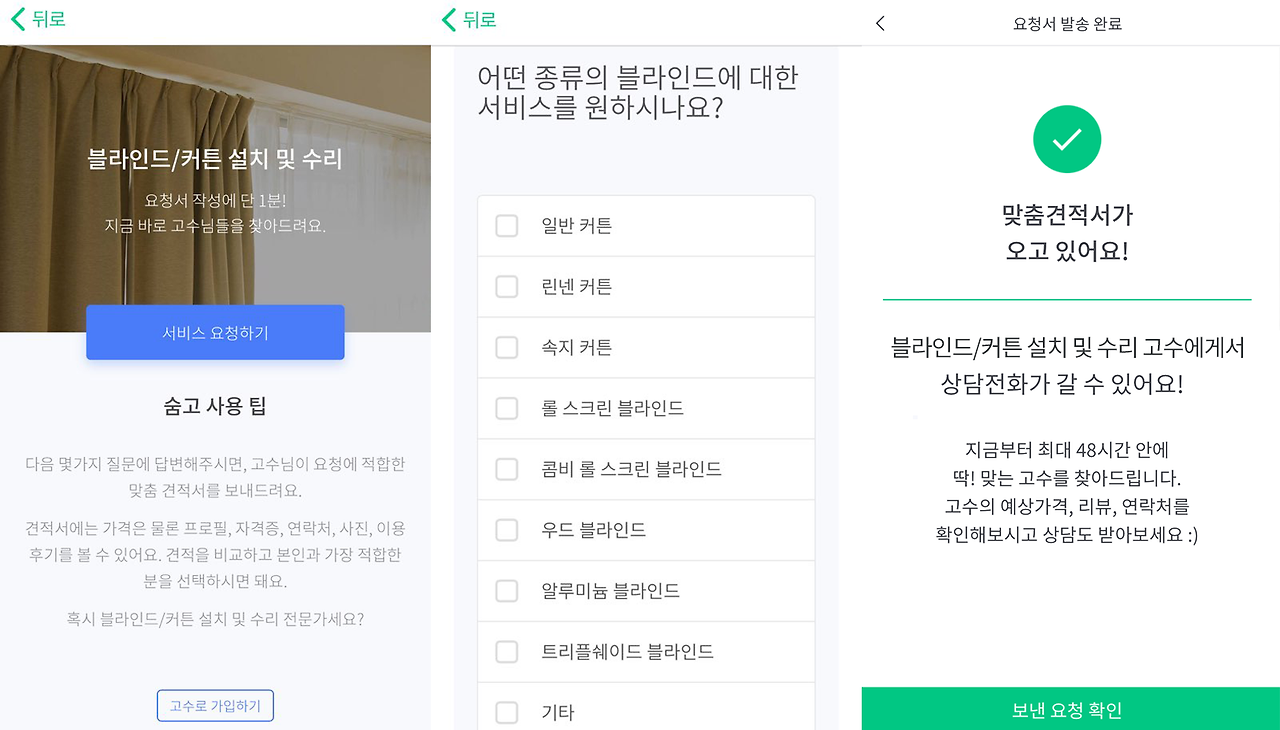
Task: Select the 블라인드/커튼 설치 및 수리 title
Action: [215, 157]
